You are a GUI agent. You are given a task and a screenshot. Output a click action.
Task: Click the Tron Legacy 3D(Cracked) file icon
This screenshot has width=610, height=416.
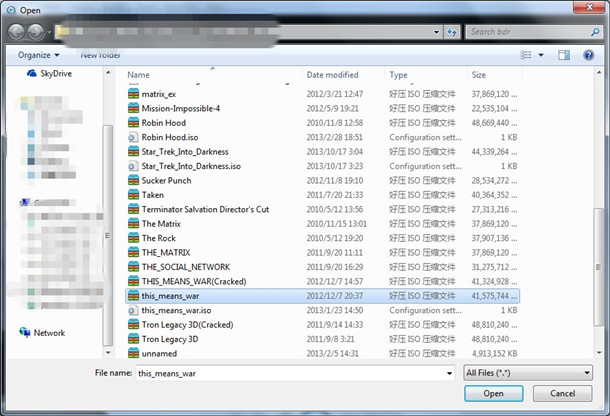point(133,325)
